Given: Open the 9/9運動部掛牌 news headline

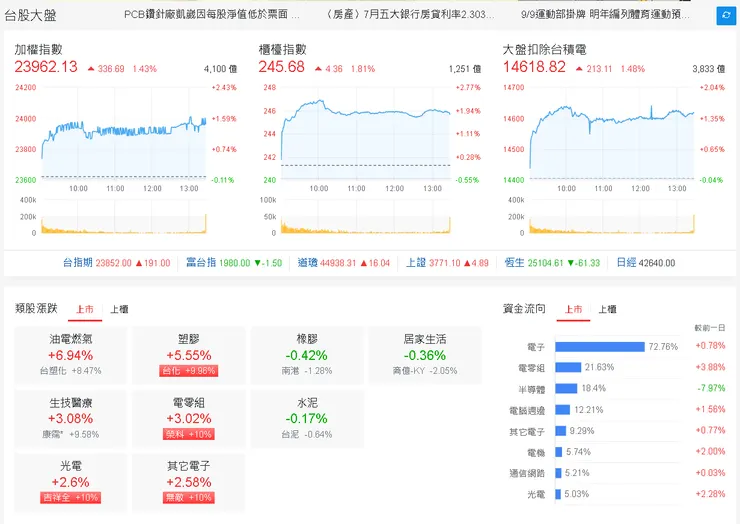Looking at the screenshot, I should pyautogui.click(x=605, y=15).
